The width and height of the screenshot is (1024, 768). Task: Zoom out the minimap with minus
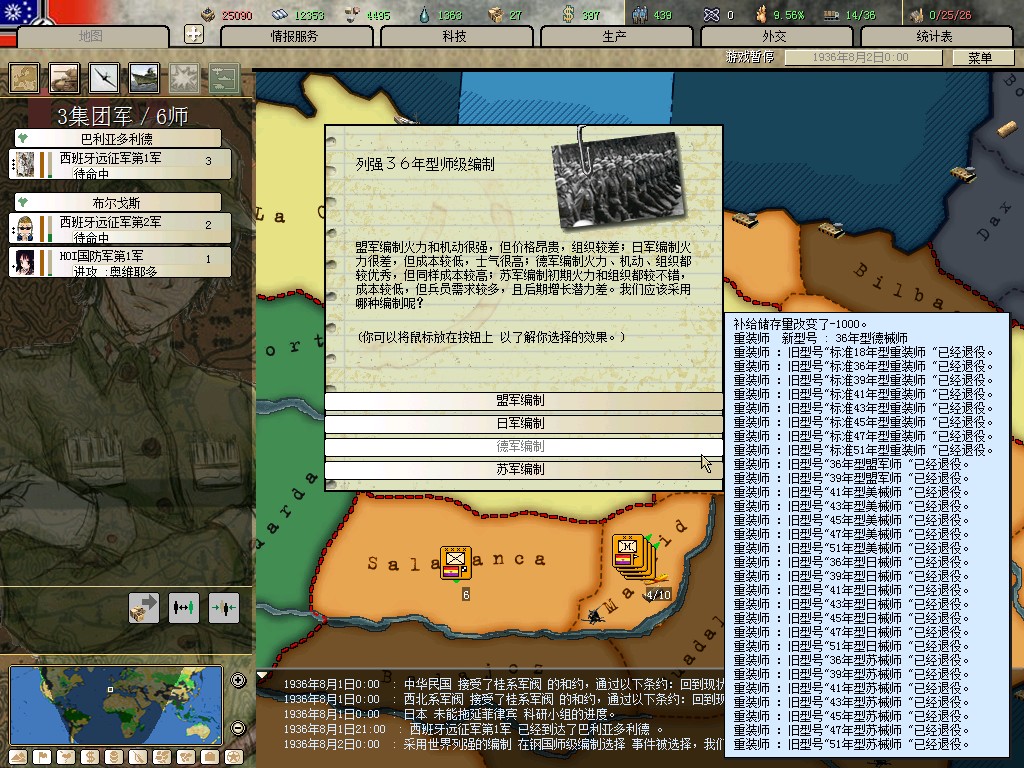tap(238, 728)
